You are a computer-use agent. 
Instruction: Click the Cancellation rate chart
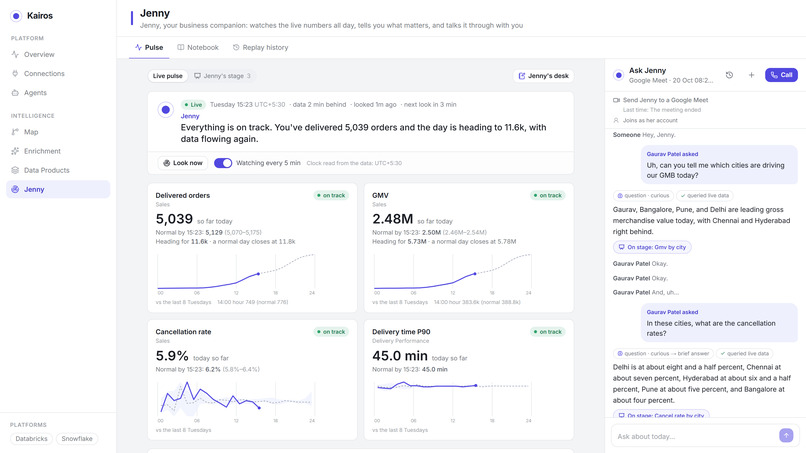click(236, 401)
